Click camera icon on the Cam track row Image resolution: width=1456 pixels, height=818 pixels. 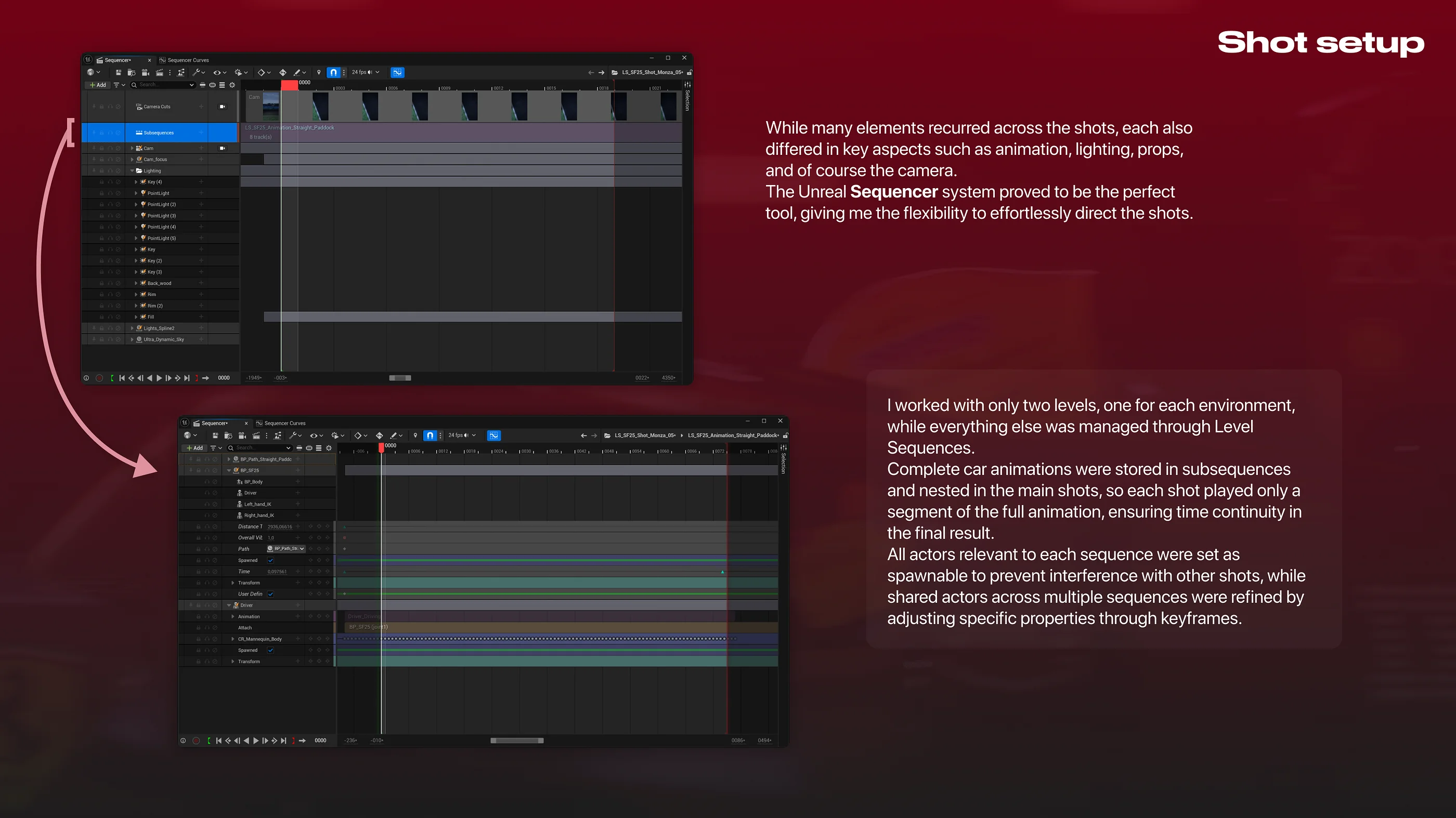click(x=222, y=148)
